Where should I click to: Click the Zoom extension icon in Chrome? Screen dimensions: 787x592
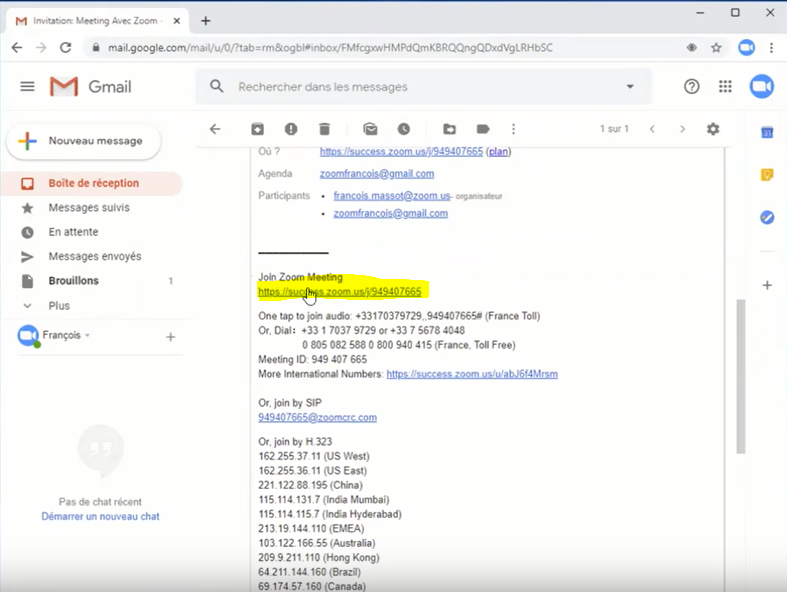(x=746, y=48)
